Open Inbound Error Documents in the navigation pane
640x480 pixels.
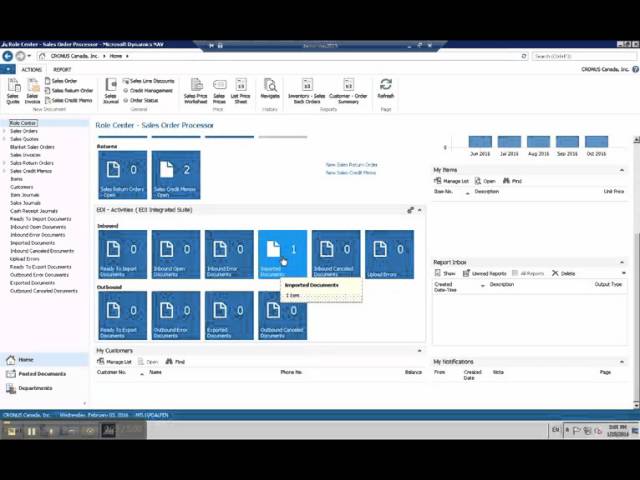coord(38,235)
